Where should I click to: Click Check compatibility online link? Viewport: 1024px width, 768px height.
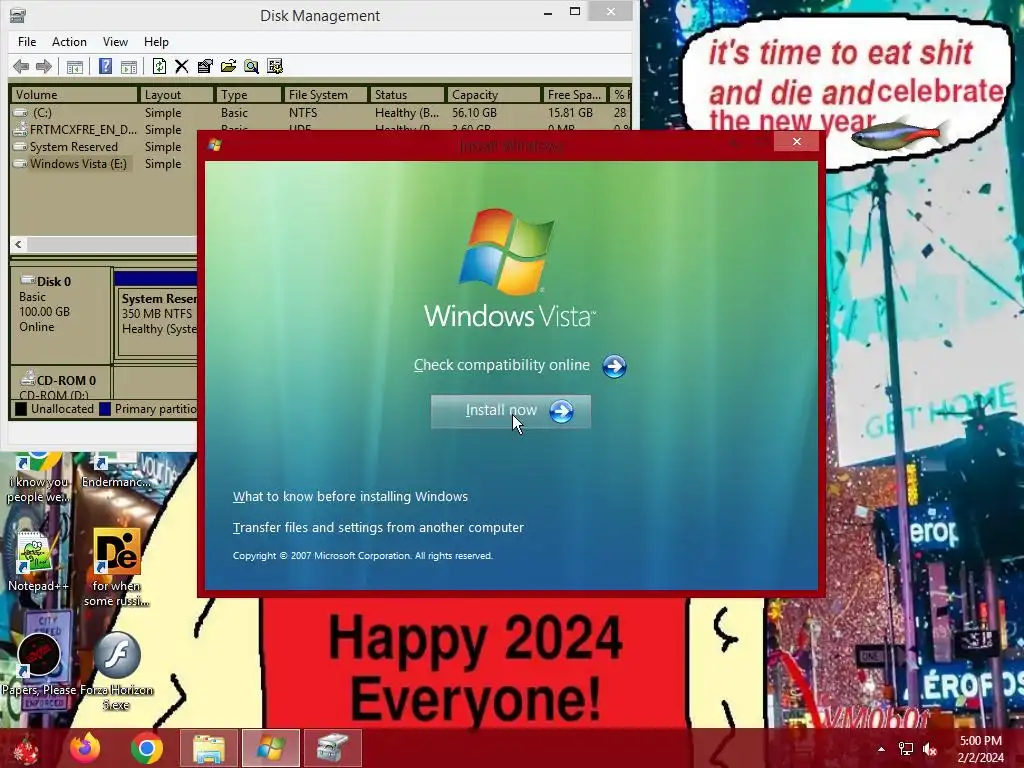pos(502,365)
